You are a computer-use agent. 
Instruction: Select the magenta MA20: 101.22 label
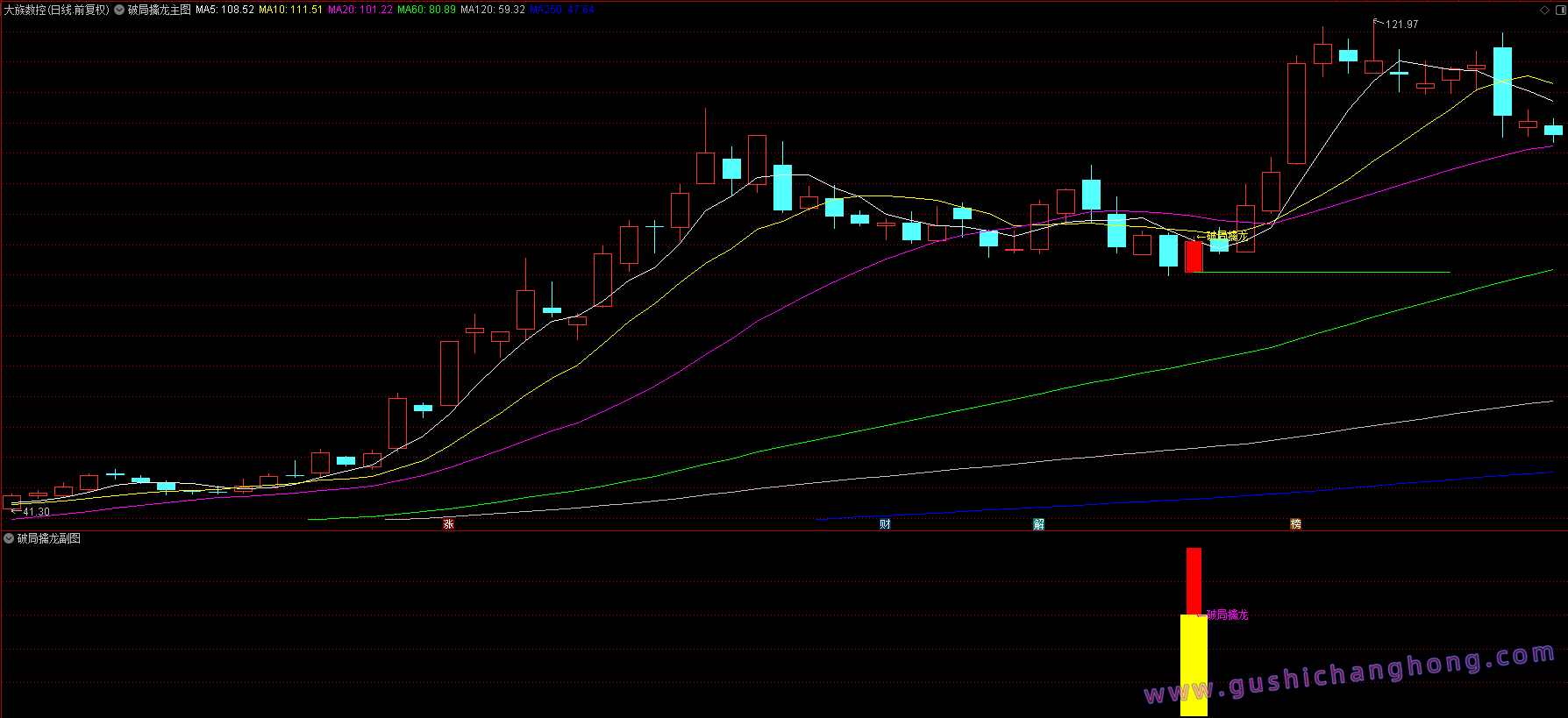[x=360, y=10]
